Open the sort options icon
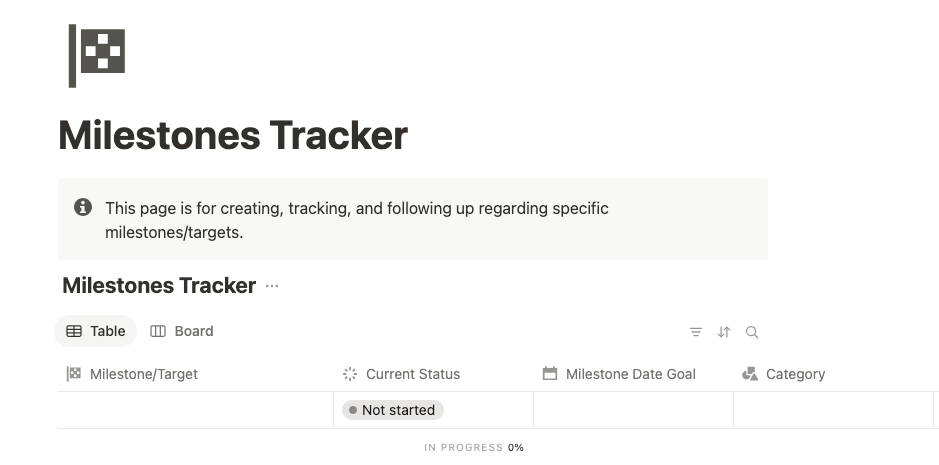939x465 pixels. click(724, 332)
